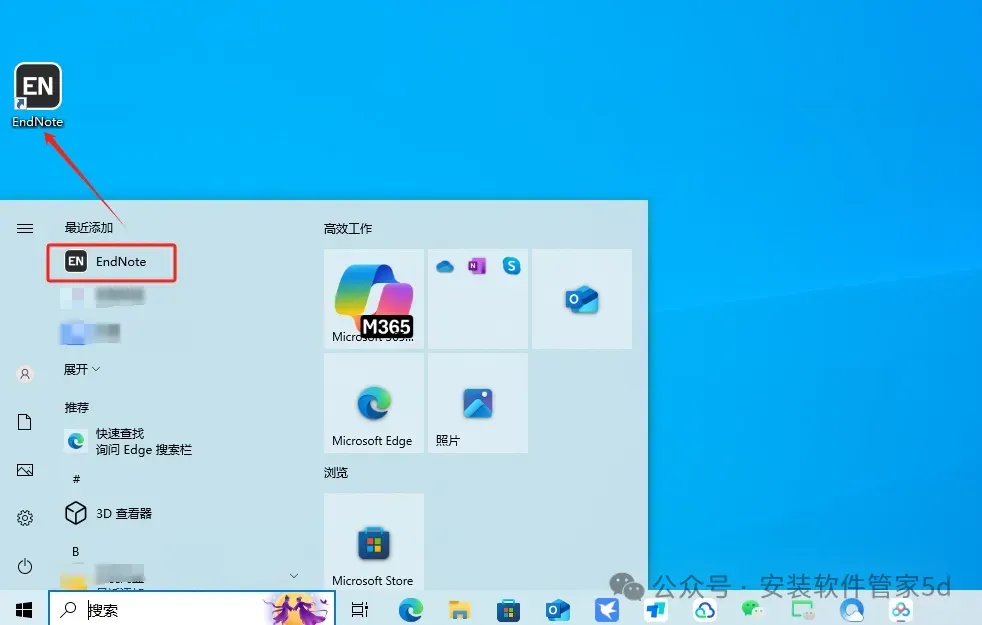Expand the 展开 recently added list
Viewport: 982px width, 625px height.
pyautogui.click(x=82, y=369)
